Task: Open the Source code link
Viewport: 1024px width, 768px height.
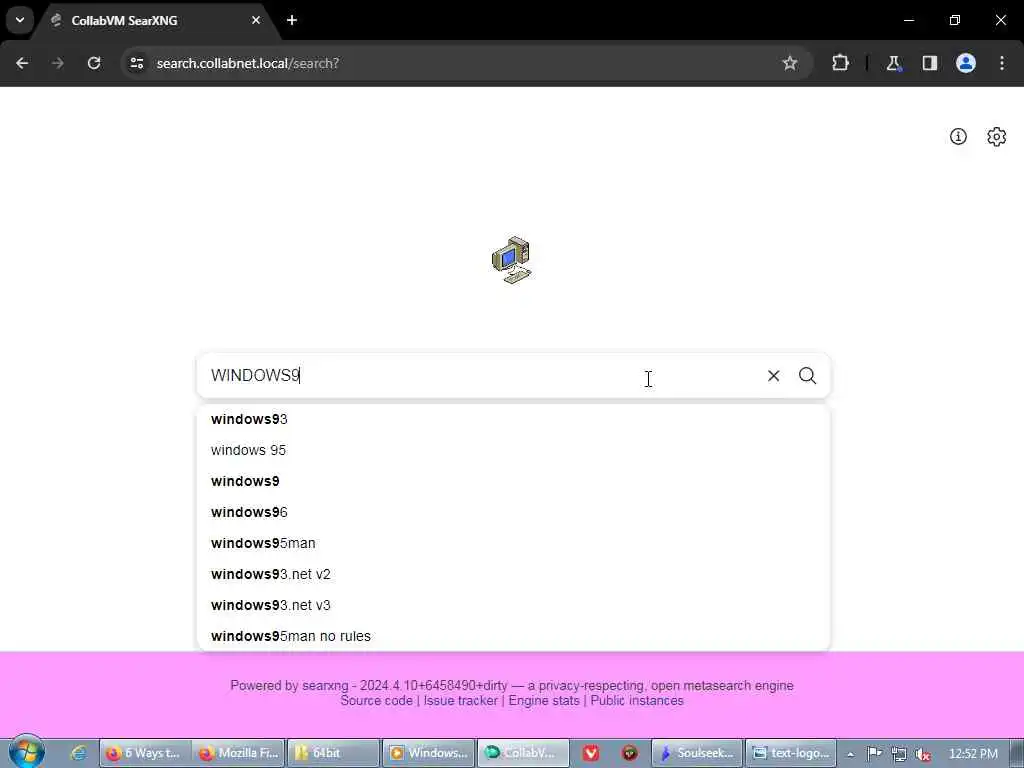Action: pyautogui.click(x=376, y=701)
